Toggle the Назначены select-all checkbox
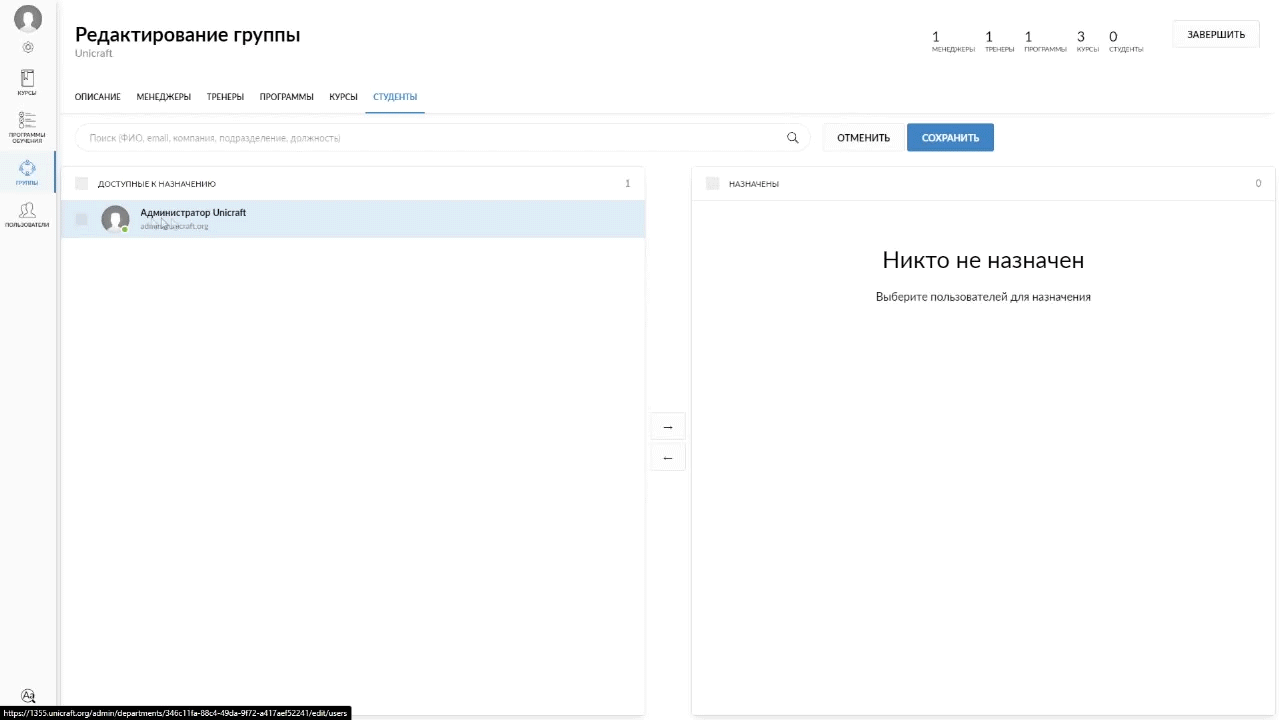This screenshot has width=1280, height=720. tap(712, 184)
